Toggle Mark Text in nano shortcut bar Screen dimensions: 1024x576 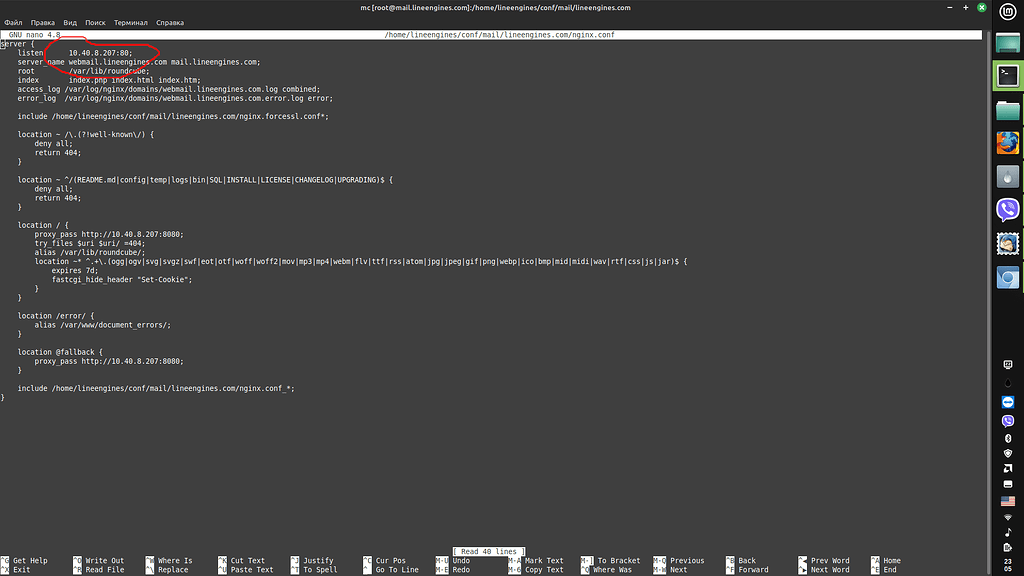(x=543, y=561)
